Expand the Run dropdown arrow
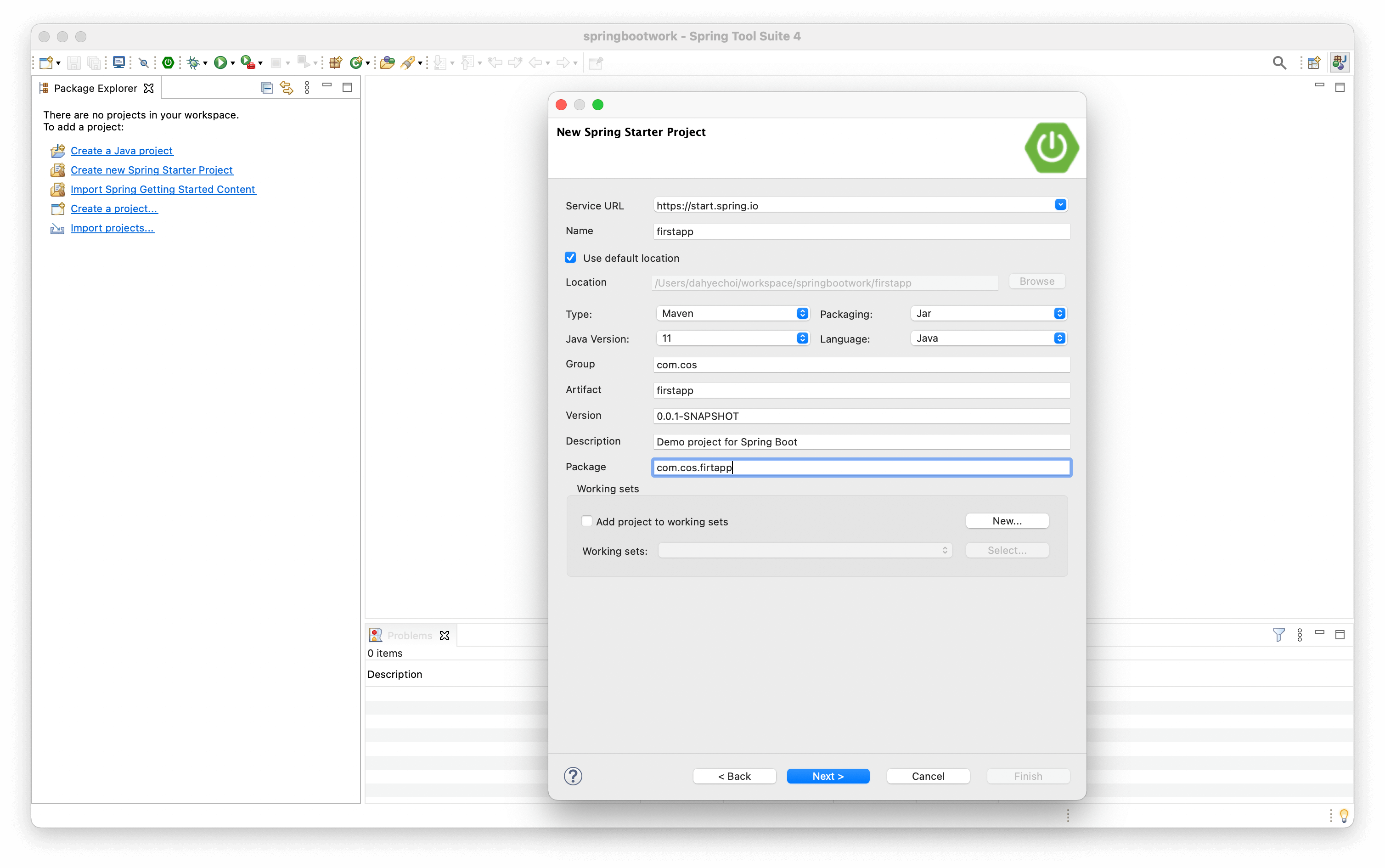 tap(232, 63)
